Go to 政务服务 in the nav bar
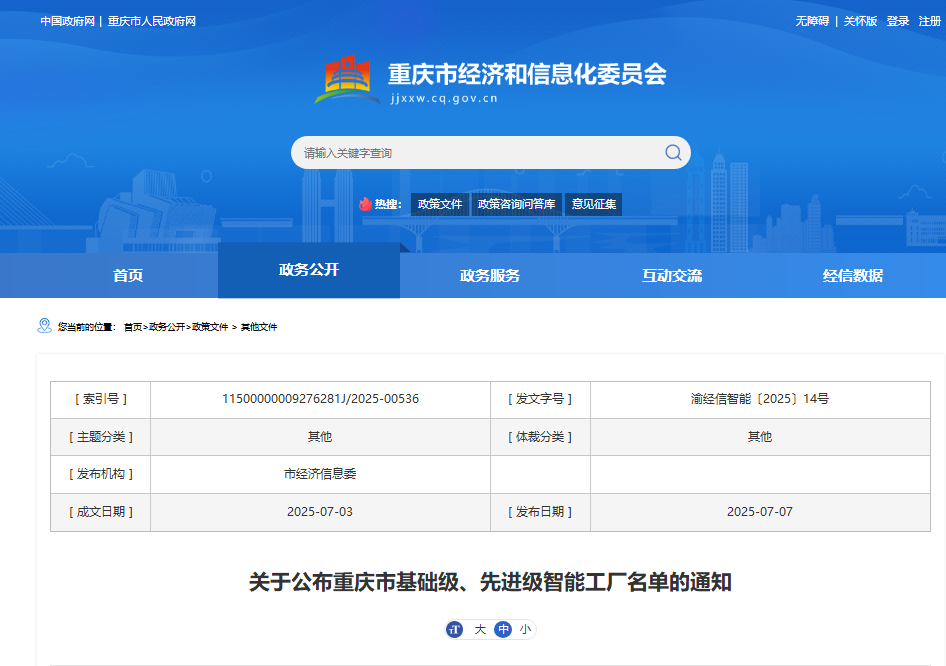This screenshot has width=946, height=666. (490, 275)
